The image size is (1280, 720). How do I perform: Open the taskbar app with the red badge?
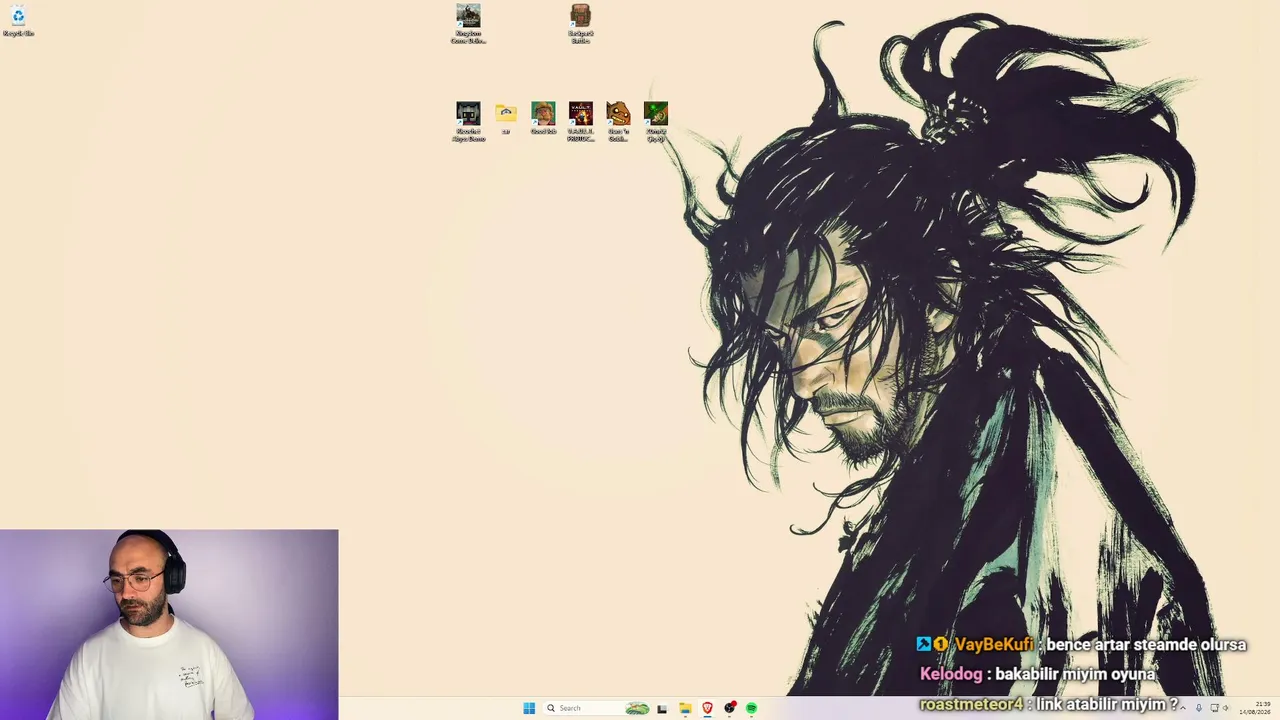click(x=730, y=708)
